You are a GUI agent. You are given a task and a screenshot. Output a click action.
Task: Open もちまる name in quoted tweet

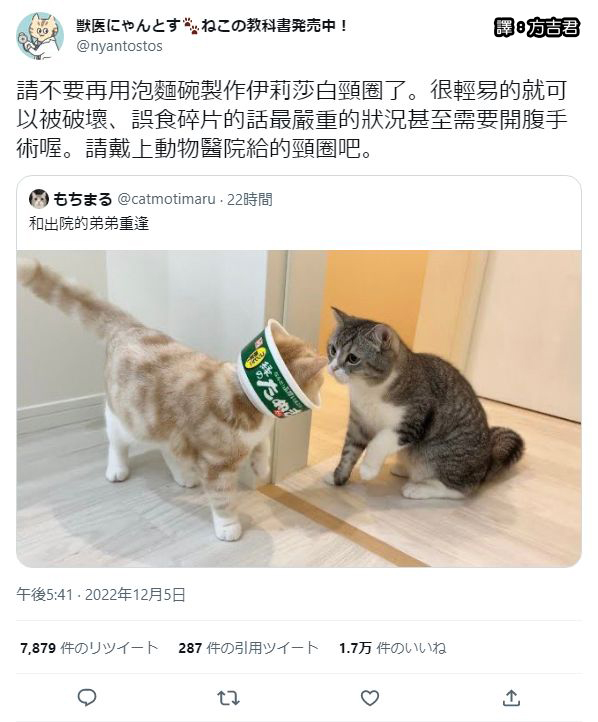click(x=83, y=199)
